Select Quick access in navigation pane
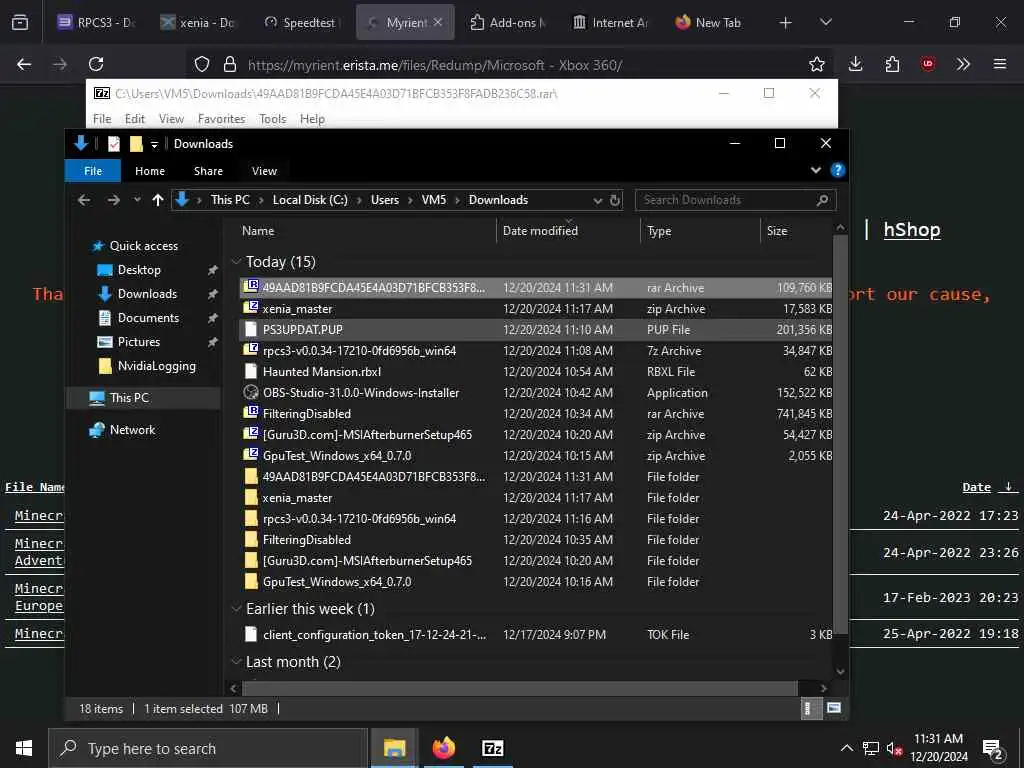 pyautogui.click(x=144, y=246)
